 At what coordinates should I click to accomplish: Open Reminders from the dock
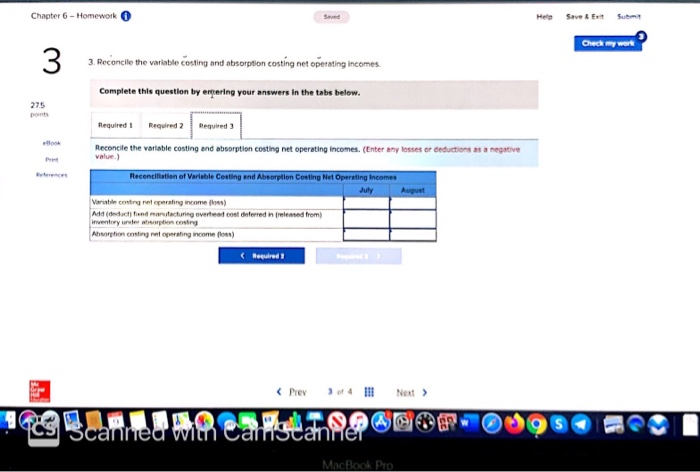[x=160, y=421]
